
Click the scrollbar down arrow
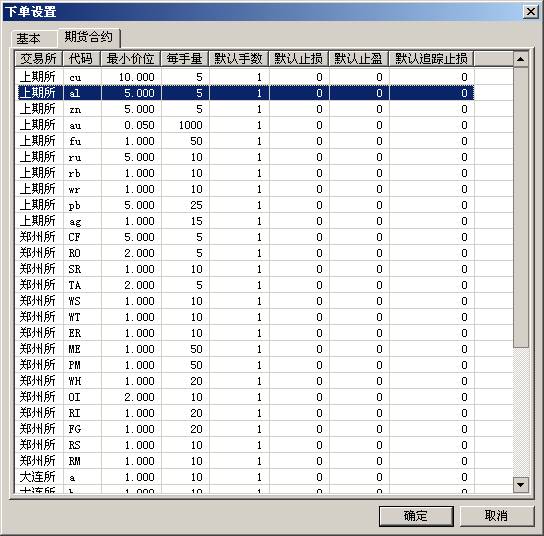[x=520, y=485]
